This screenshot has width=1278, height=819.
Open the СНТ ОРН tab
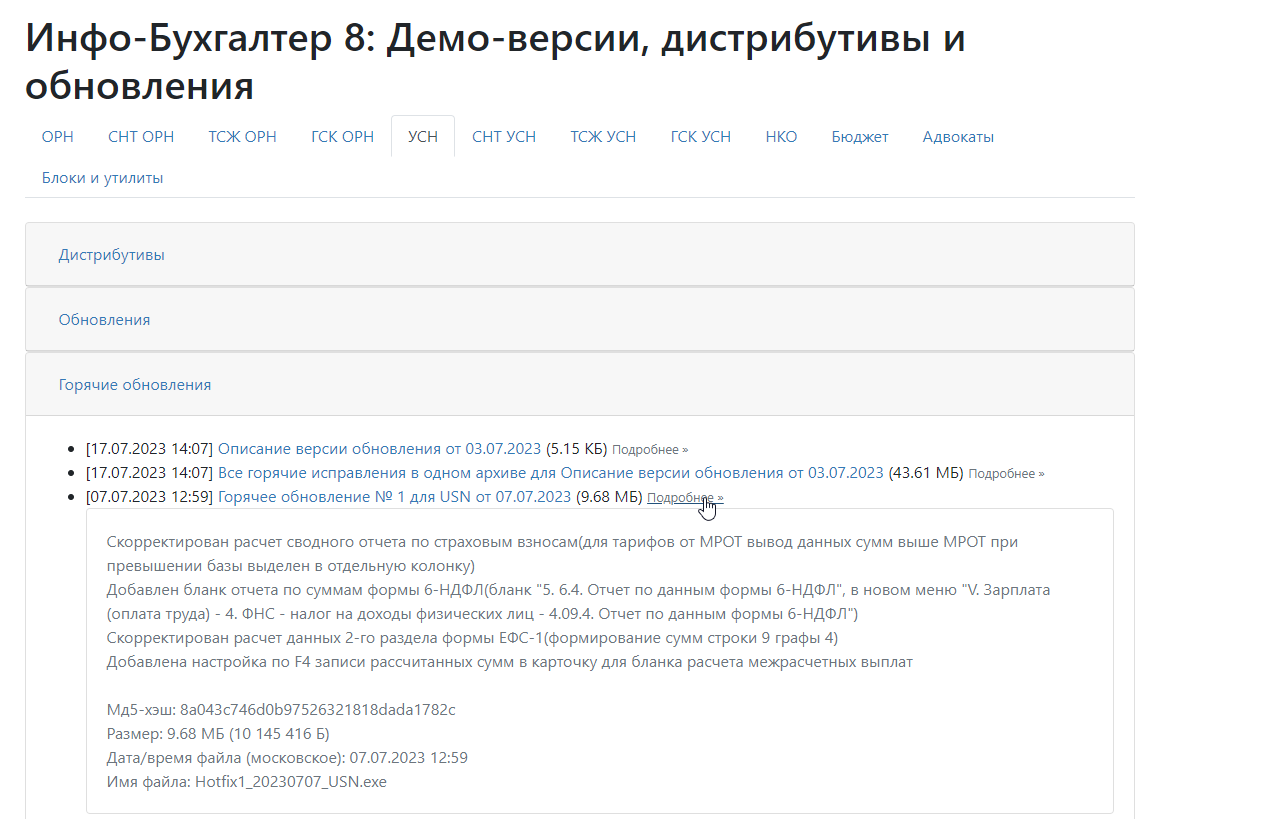point(141,137)
